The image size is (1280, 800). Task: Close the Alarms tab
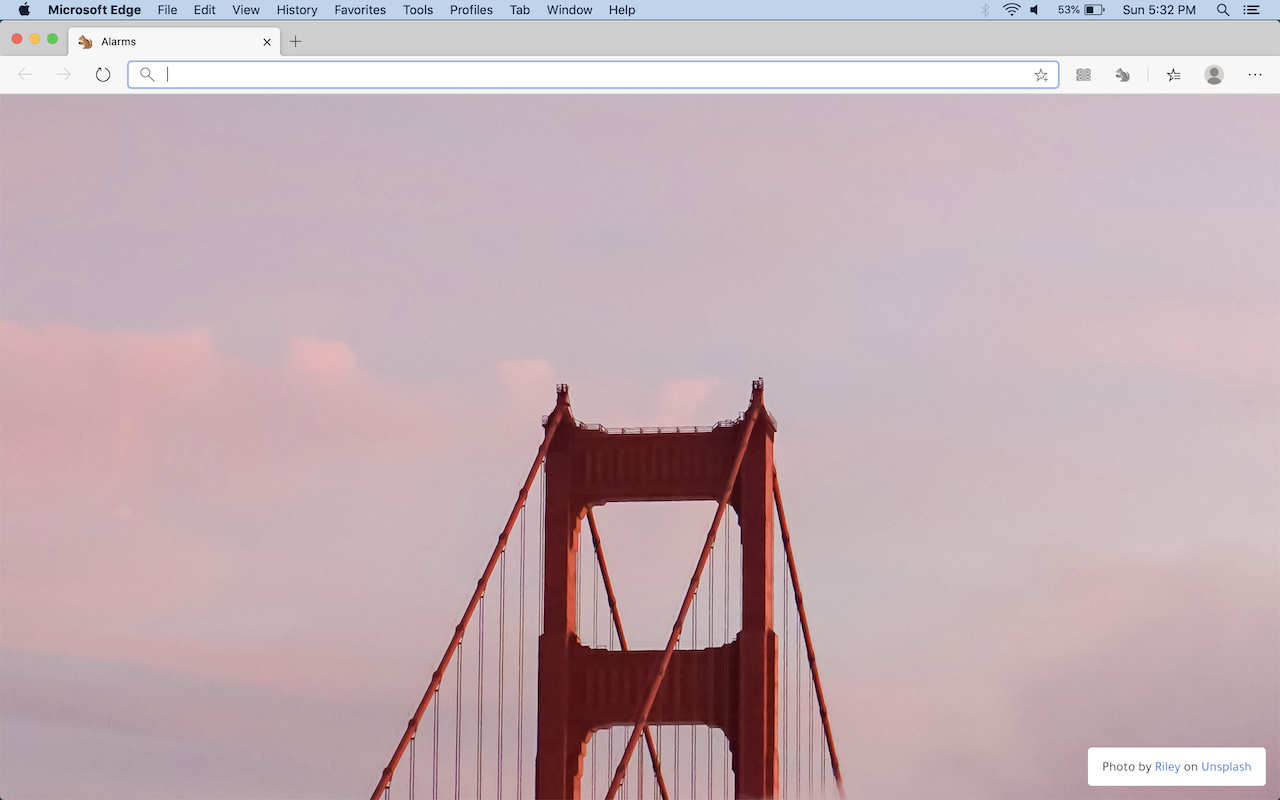pos(267,42)
